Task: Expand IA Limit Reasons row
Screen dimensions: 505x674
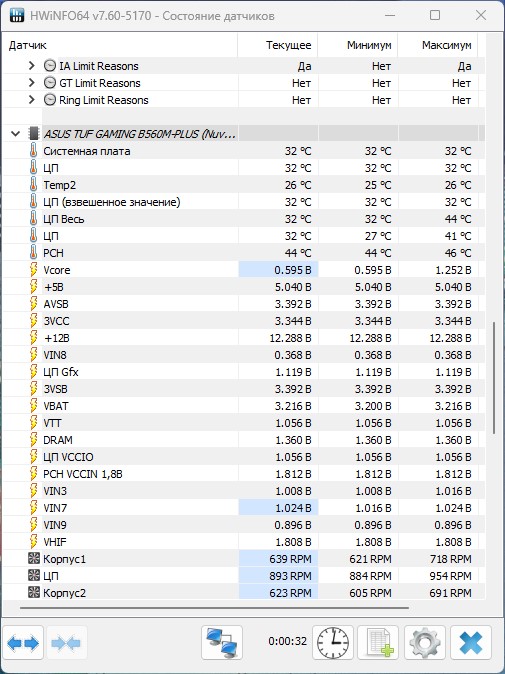Action: coord(31,66)
